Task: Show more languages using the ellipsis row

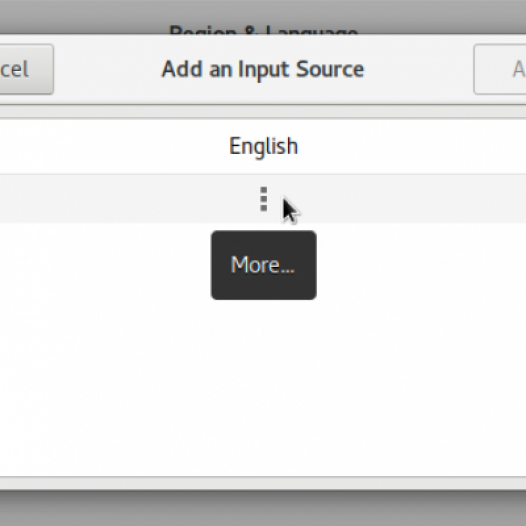Action: point(263,199)
